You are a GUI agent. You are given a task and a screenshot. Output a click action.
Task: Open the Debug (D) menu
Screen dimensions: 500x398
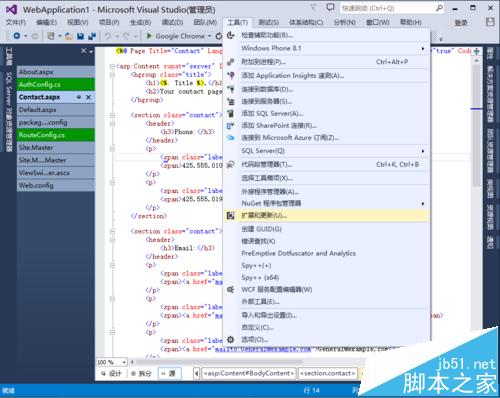point(172,22)
